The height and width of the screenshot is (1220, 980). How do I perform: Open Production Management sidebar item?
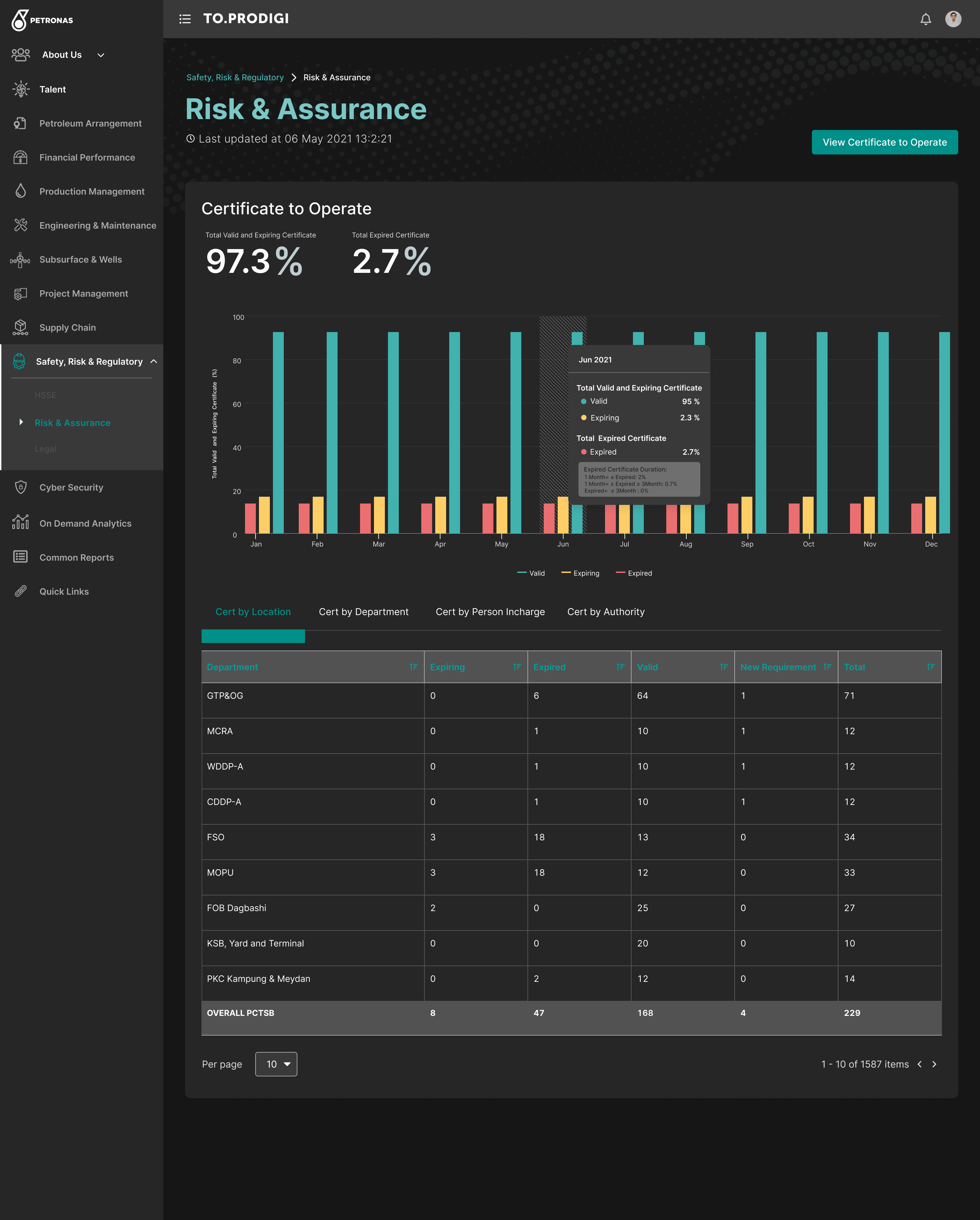coord(92,191)
